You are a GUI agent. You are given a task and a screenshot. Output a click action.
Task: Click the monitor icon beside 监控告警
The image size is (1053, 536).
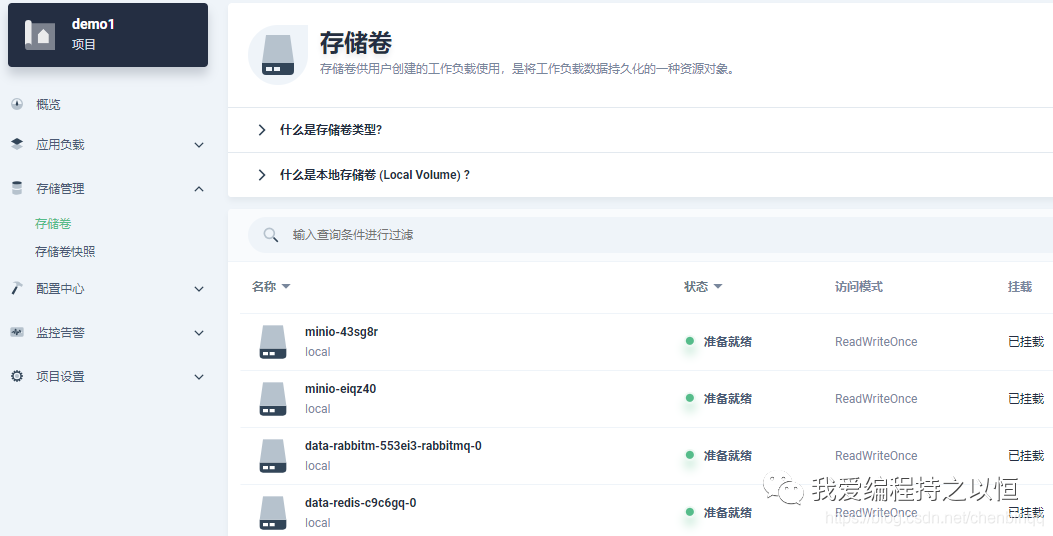(x=17, y=332)
